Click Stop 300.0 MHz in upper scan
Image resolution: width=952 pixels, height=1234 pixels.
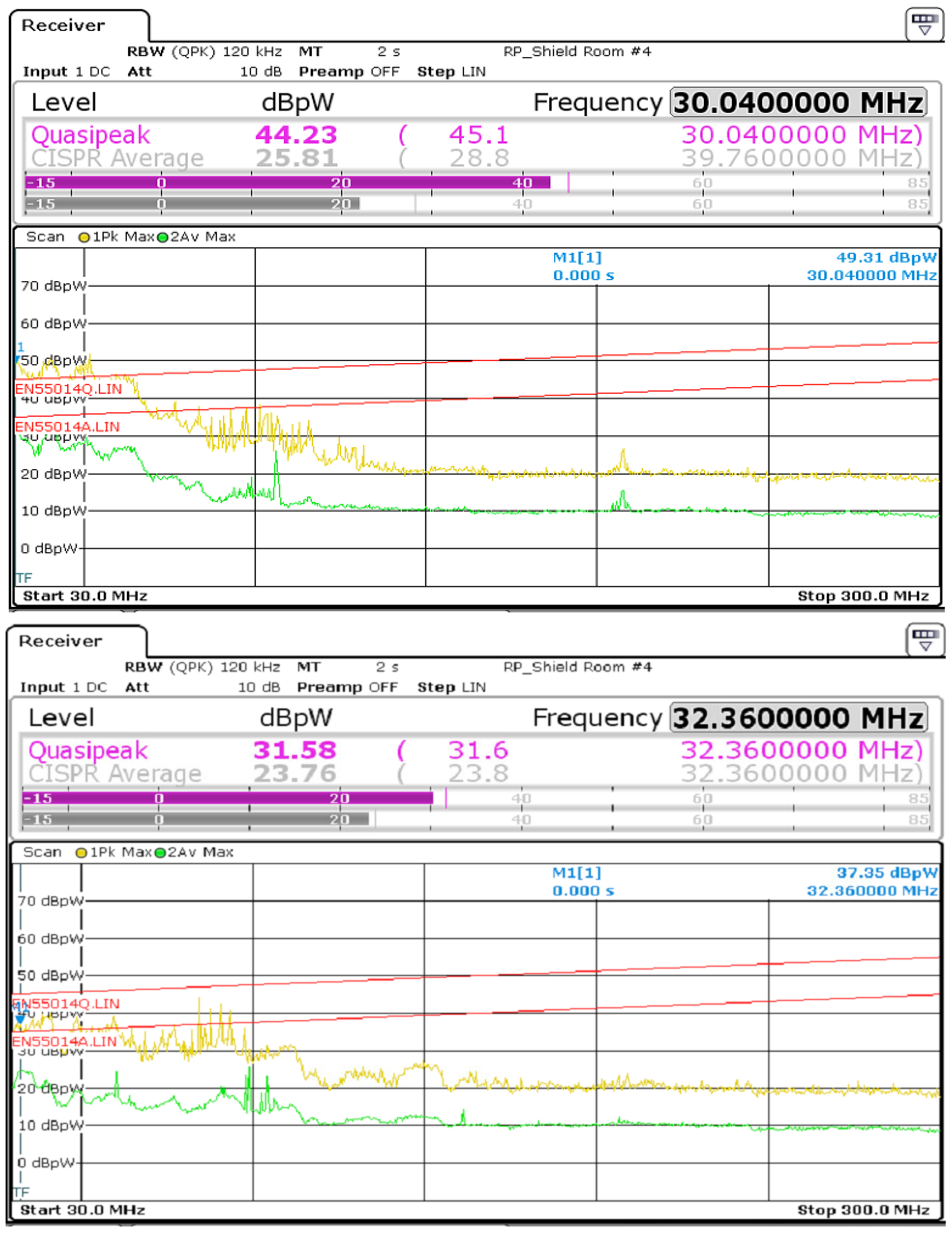(863, 596)
